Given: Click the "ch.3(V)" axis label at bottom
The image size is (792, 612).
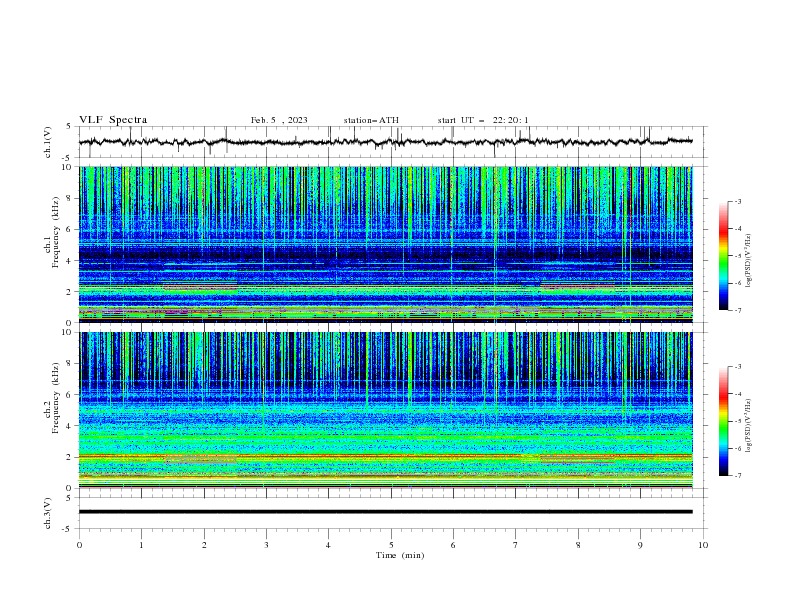Looking at the screenshot, I should (x=48, y=514).
